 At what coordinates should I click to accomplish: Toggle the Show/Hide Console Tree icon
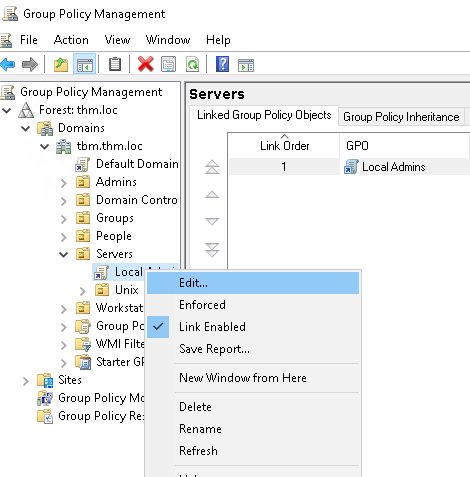click(85, 64)
